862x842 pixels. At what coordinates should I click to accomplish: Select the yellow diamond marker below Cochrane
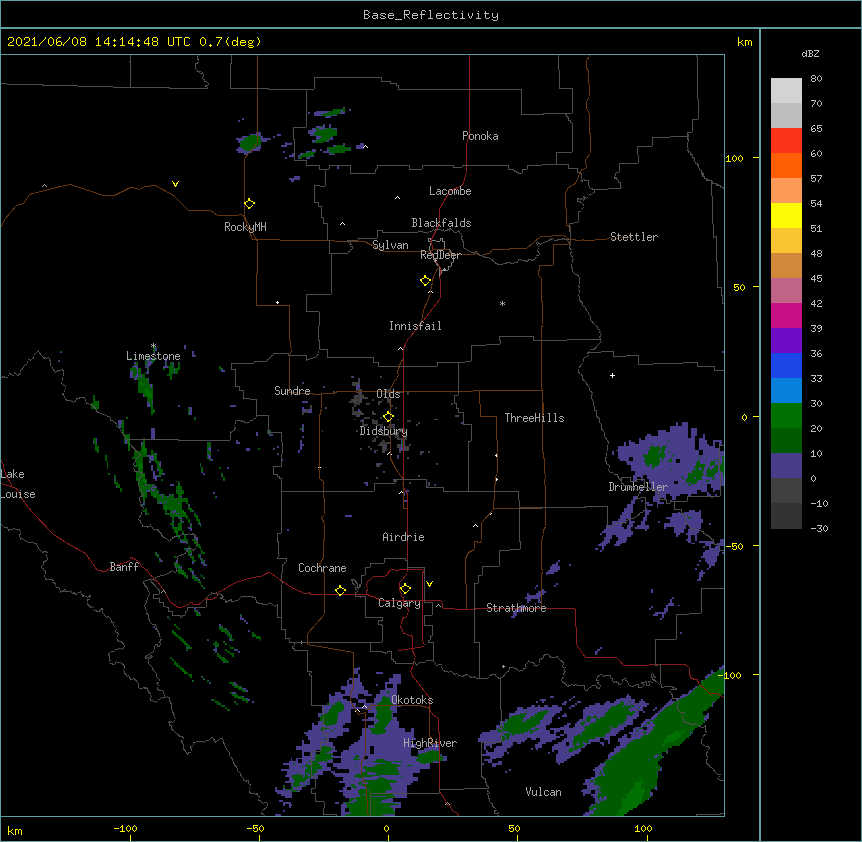coord(340,590)
